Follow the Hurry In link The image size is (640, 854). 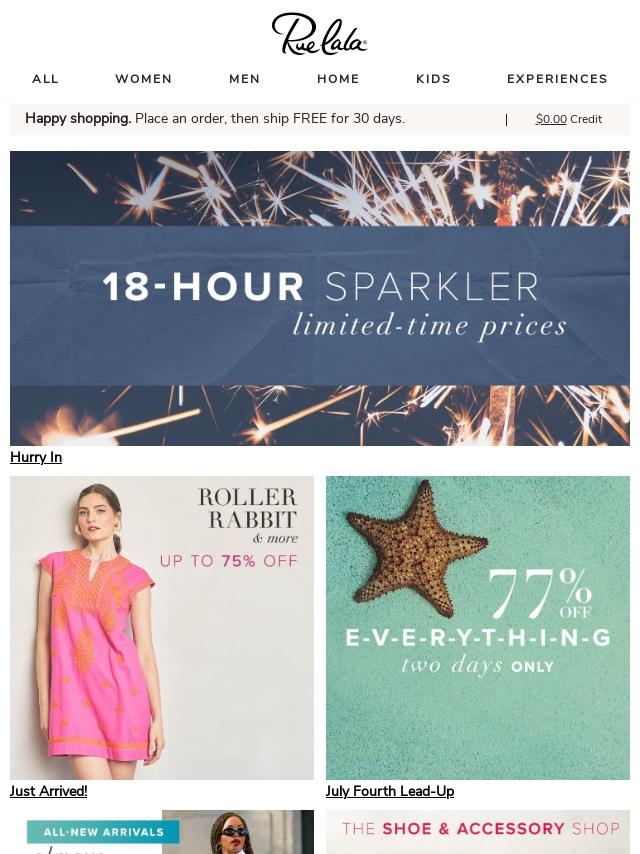click(x=36, y=457)
